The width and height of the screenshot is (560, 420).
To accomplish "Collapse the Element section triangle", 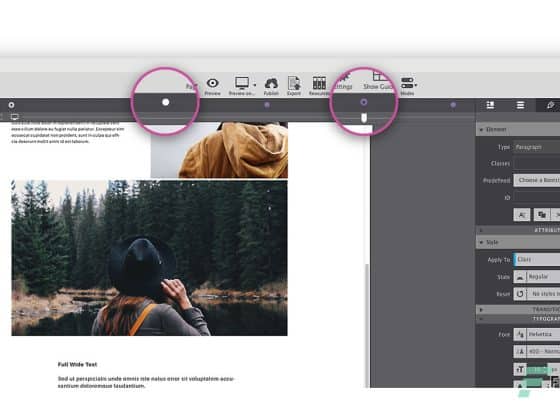I will coord(481,130).
